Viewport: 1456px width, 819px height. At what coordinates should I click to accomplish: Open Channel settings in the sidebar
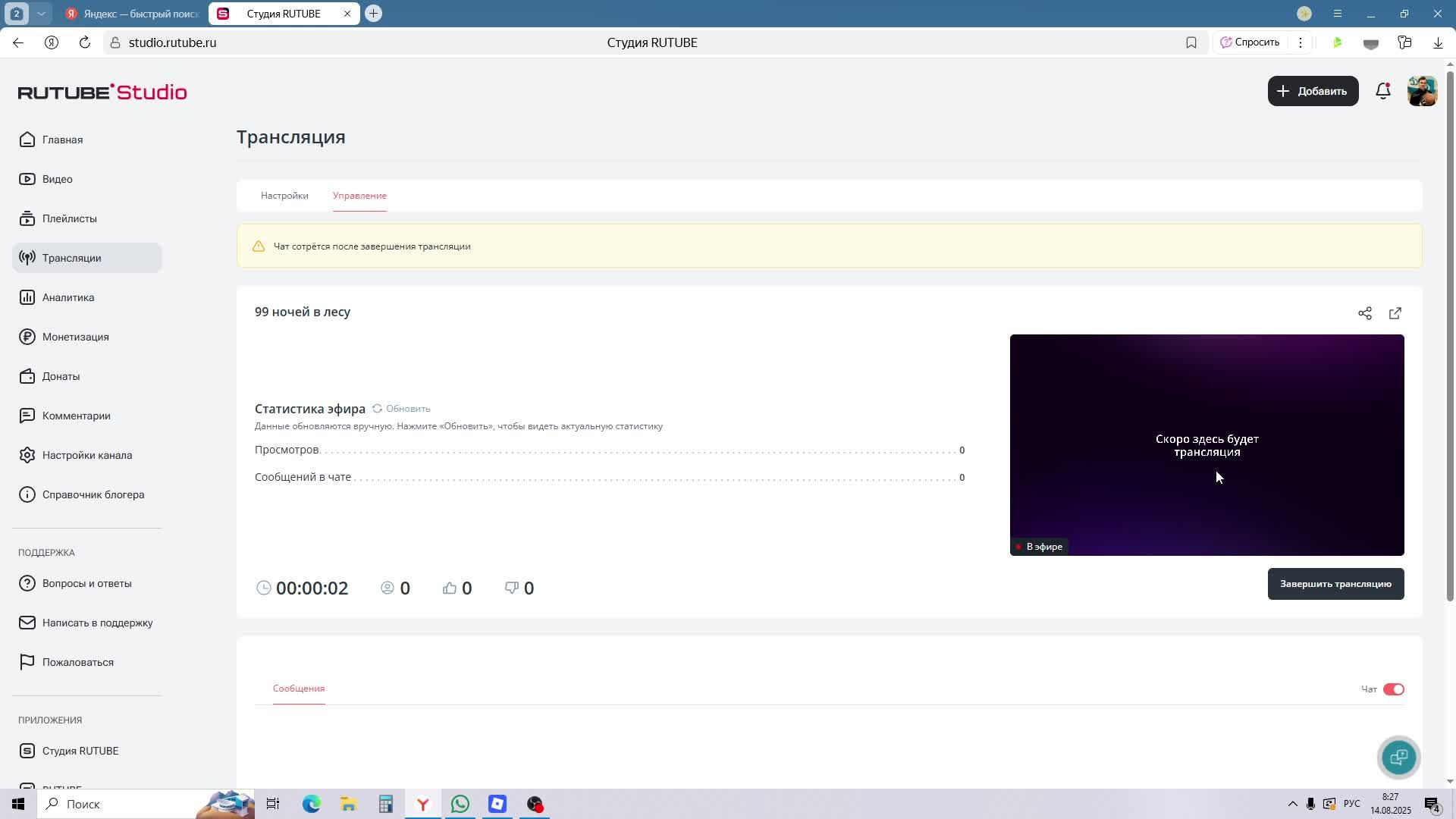[86, 455]
